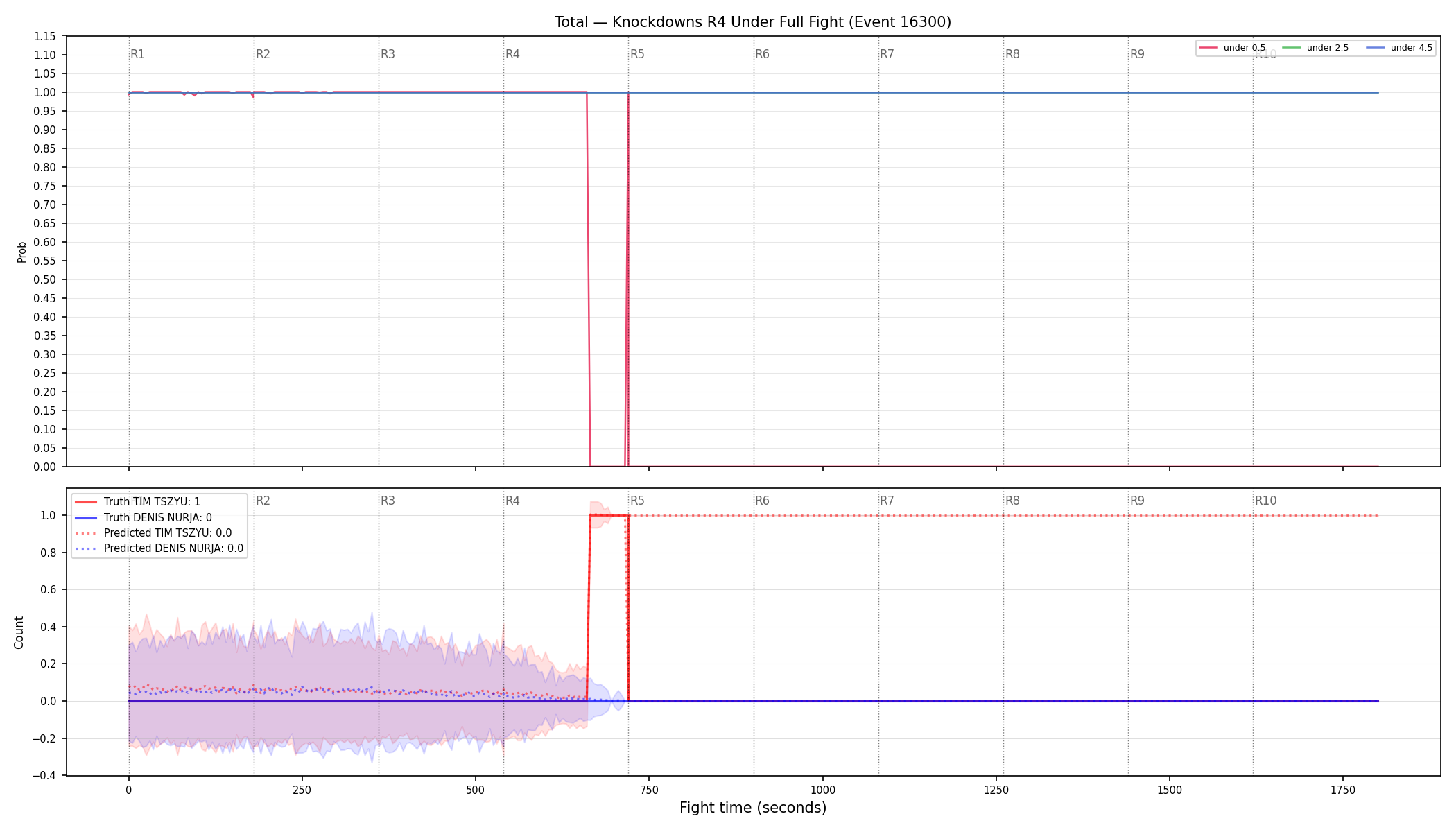The height and width of the screenshot is (832, 1456).
Task: Click the R1 round label in the top plot
Action: pyautogui.click(x=138, y=54)
